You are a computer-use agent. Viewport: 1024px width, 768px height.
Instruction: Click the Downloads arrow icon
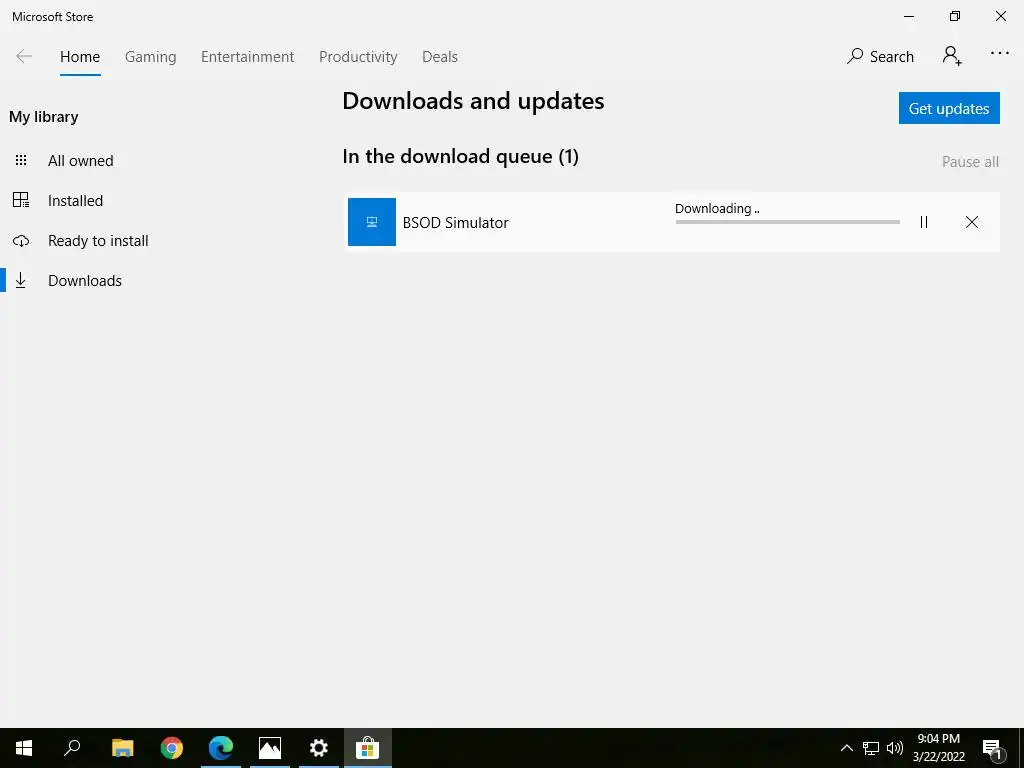pyautogui.click(x=21, y=280)
